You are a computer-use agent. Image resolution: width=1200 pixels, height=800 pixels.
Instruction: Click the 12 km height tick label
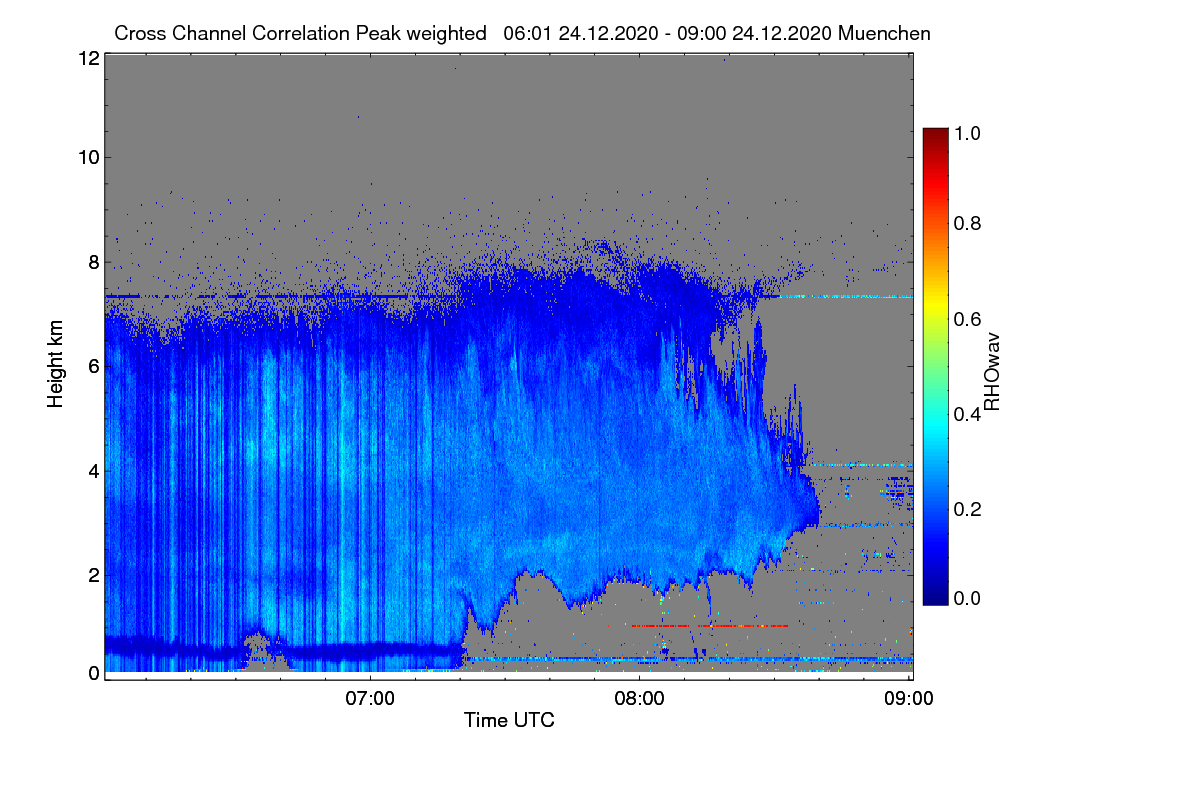[x=88, y=58]
